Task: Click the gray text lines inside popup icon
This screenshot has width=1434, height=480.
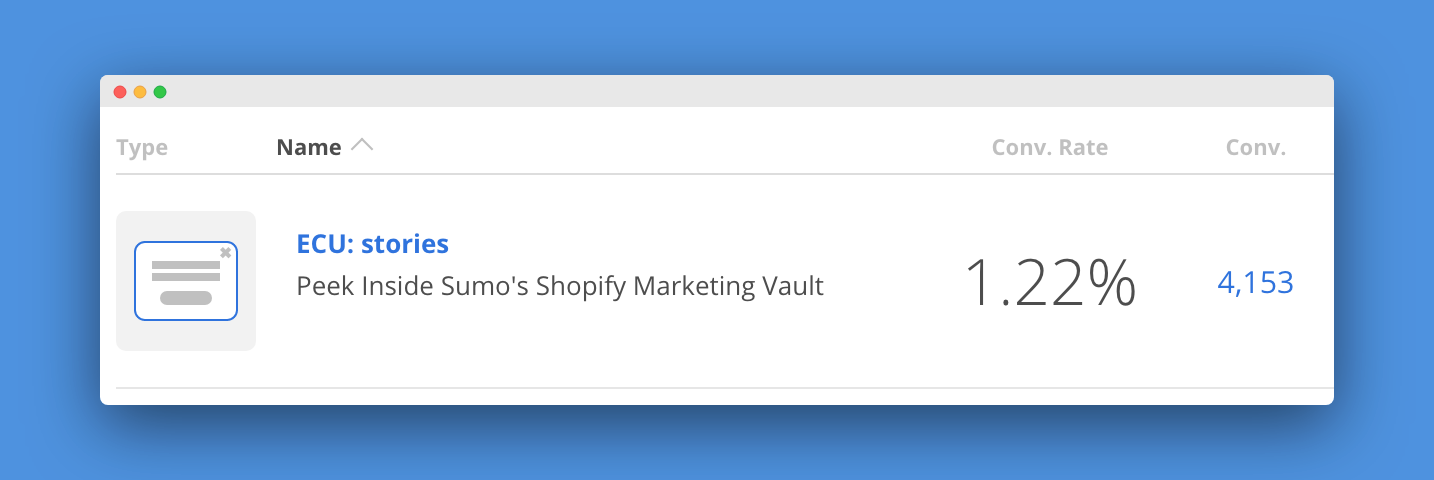Action: coord(186,271)
